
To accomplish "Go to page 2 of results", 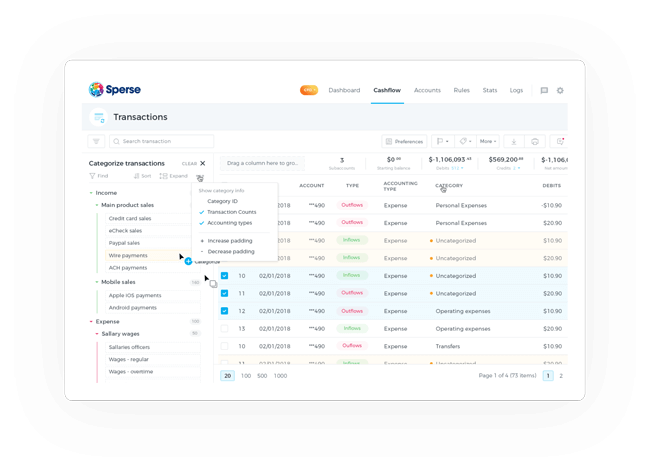I will (x=561, y=376).
